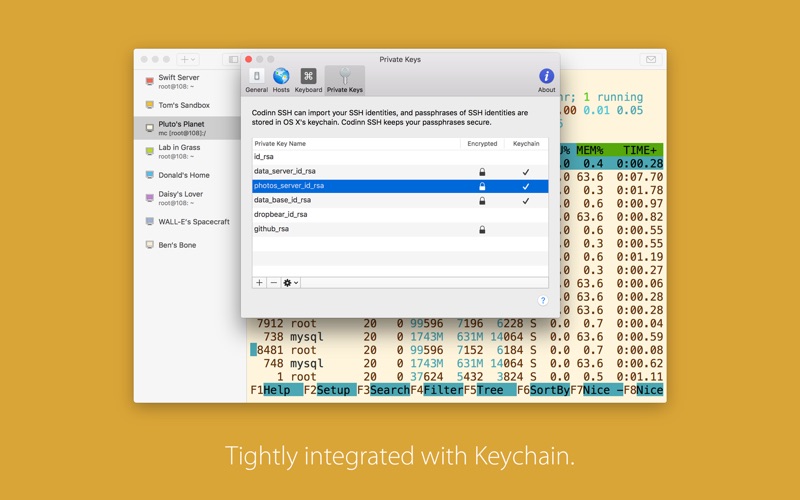Click F5 Tree in the terminal footer
The height and width of the screenshot is (500, 800).
click(490, 390)
